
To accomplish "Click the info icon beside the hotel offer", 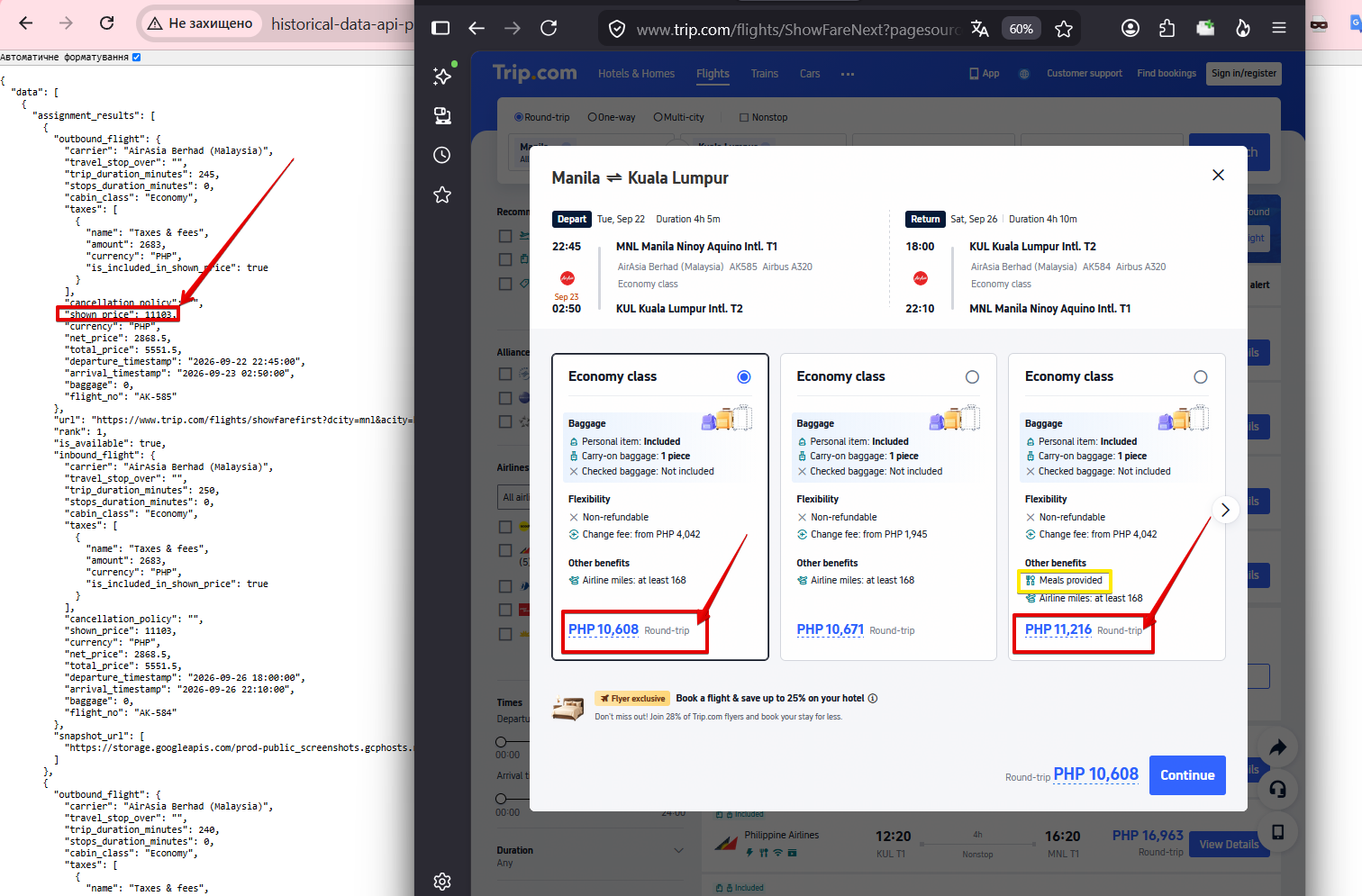I will point(873,699).
